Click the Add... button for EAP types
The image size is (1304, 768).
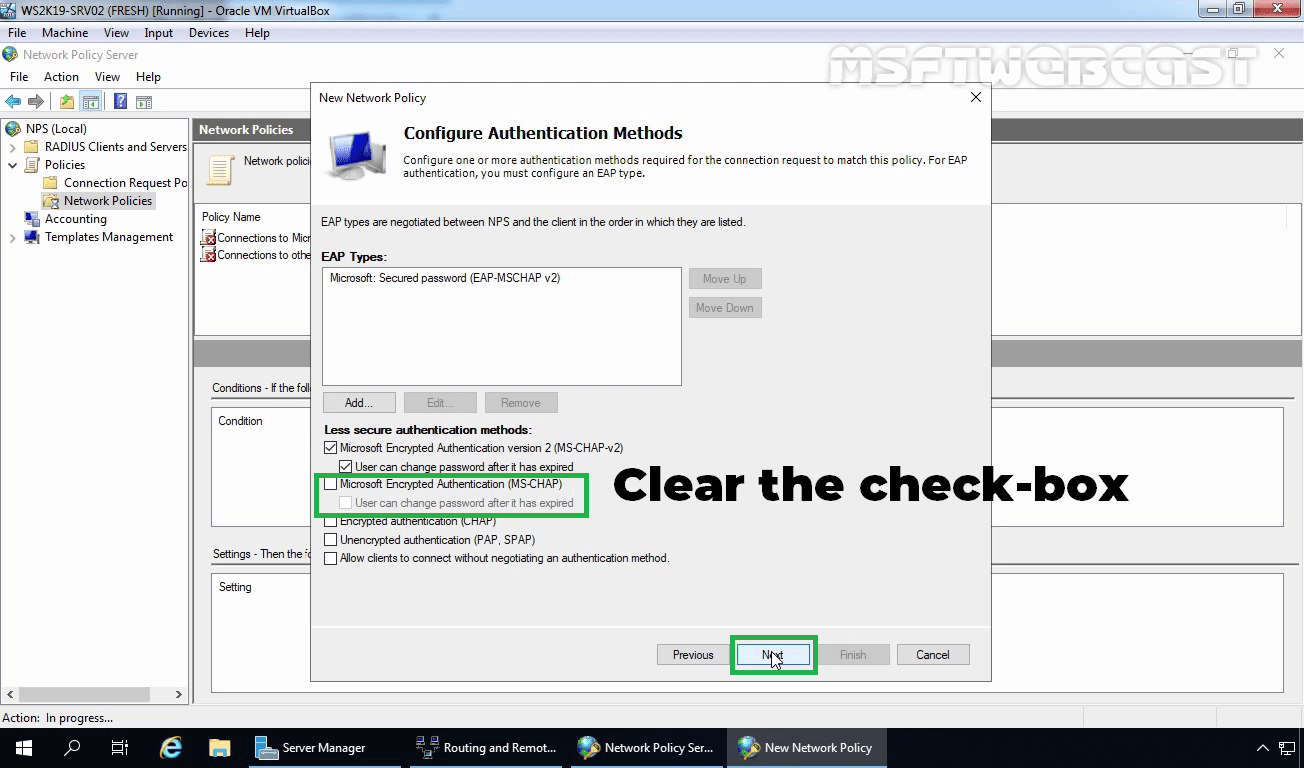pyautogui.click(x=359, y=403)
